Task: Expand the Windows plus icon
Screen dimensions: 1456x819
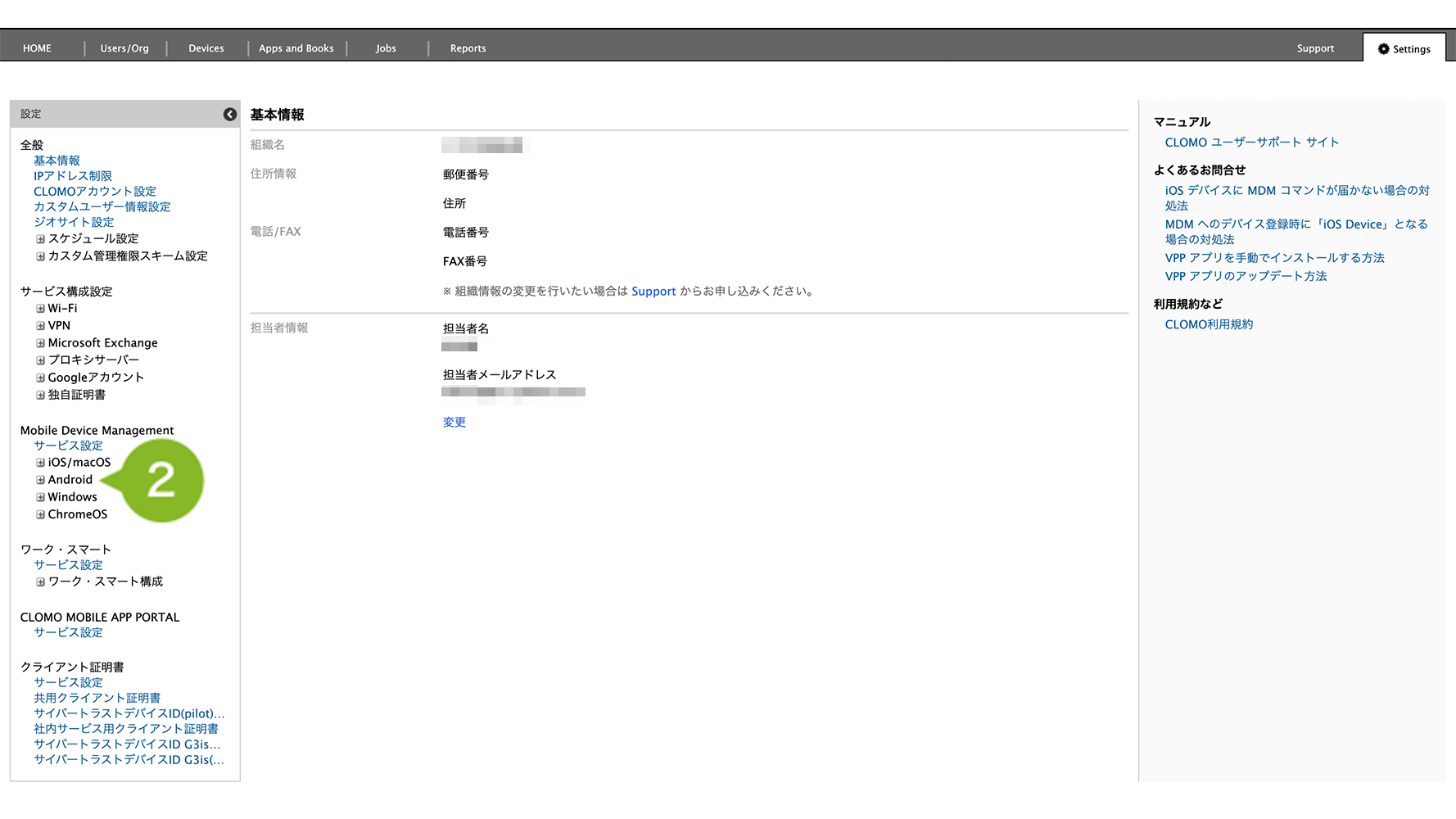Action: pos(40,497)
